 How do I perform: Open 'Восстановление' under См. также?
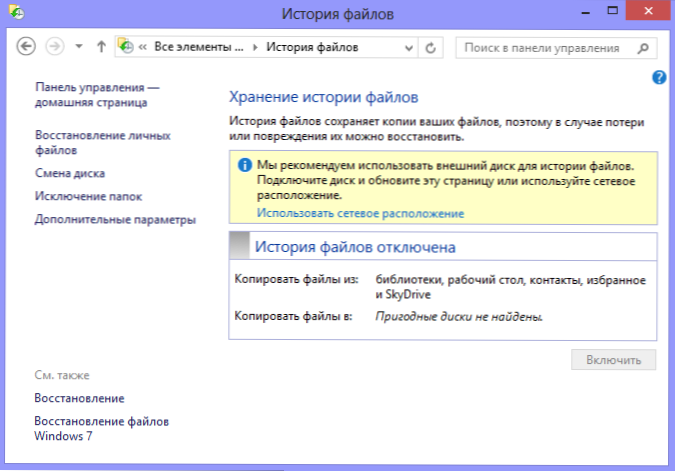click(79, 398)
